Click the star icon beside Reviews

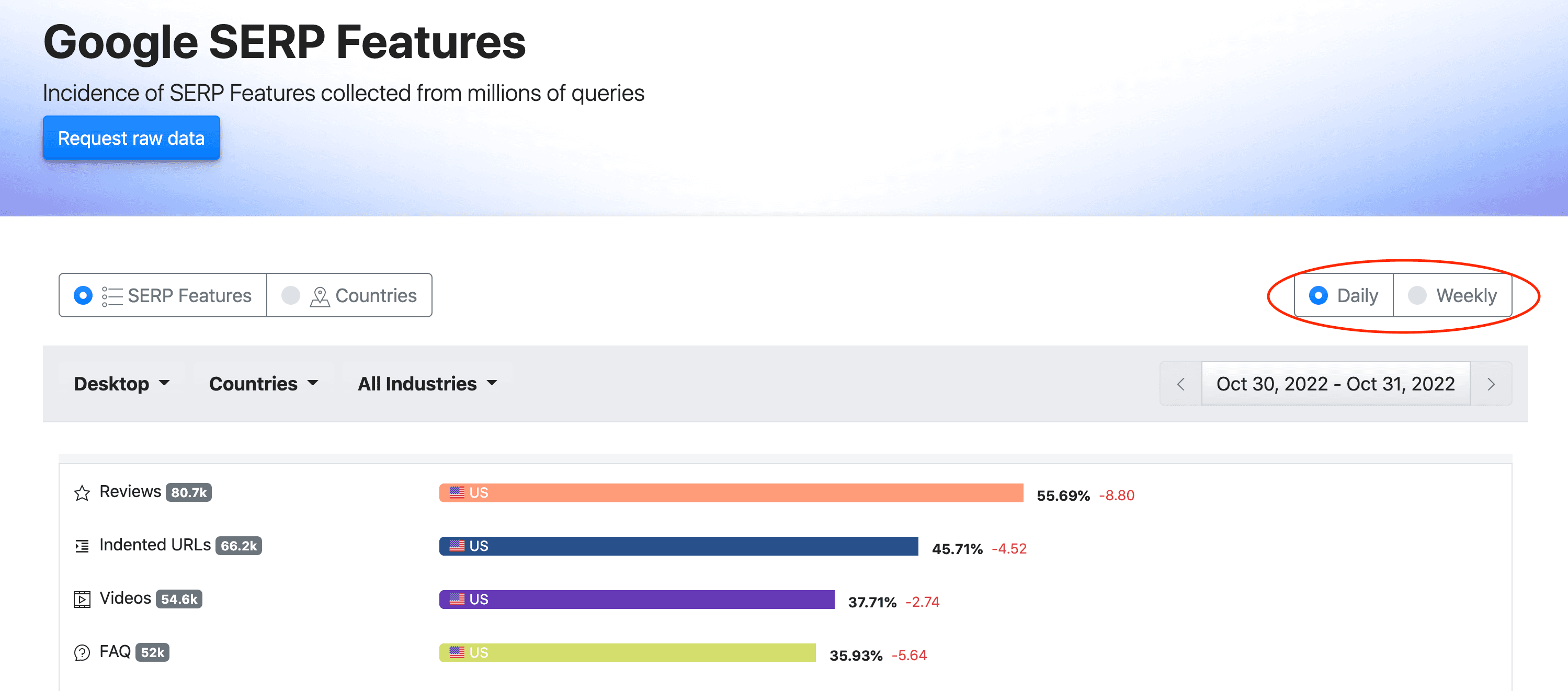coord(82,493)
